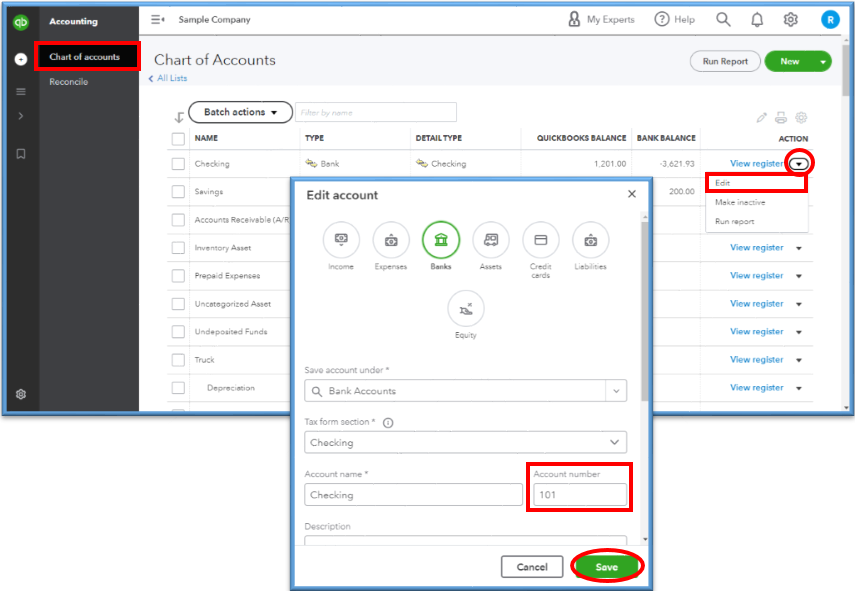The image size is (855, 591).
Task: Click the sort arrow icon beside Batch actions
Action: click(x=179, y=117)
